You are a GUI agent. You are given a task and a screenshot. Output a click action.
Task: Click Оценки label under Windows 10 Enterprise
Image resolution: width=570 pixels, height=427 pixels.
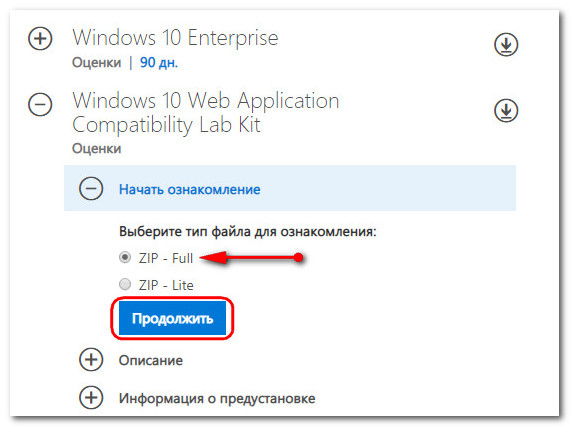coord(97,63)
